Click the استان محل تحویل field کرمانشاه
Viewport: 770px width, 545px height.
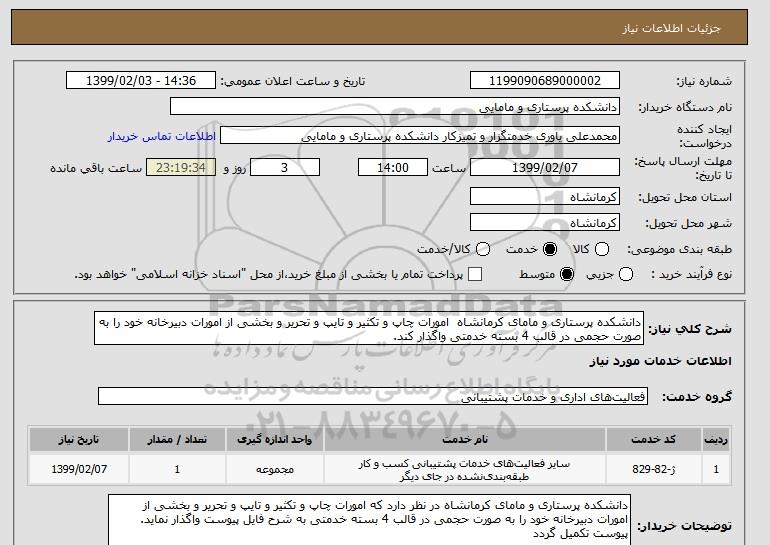click(545, 197)
